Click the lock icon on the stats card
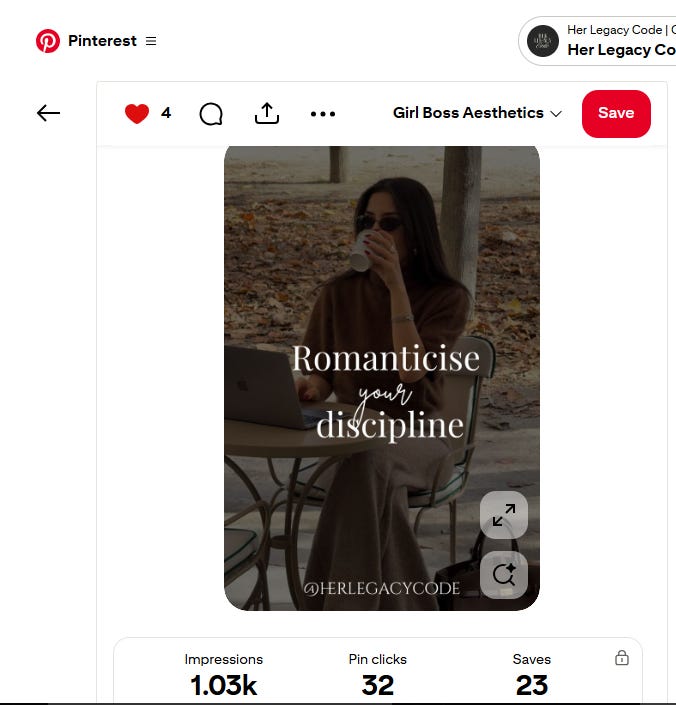The height and width of the screenshot is (705, 676). (x=622, y=658)
